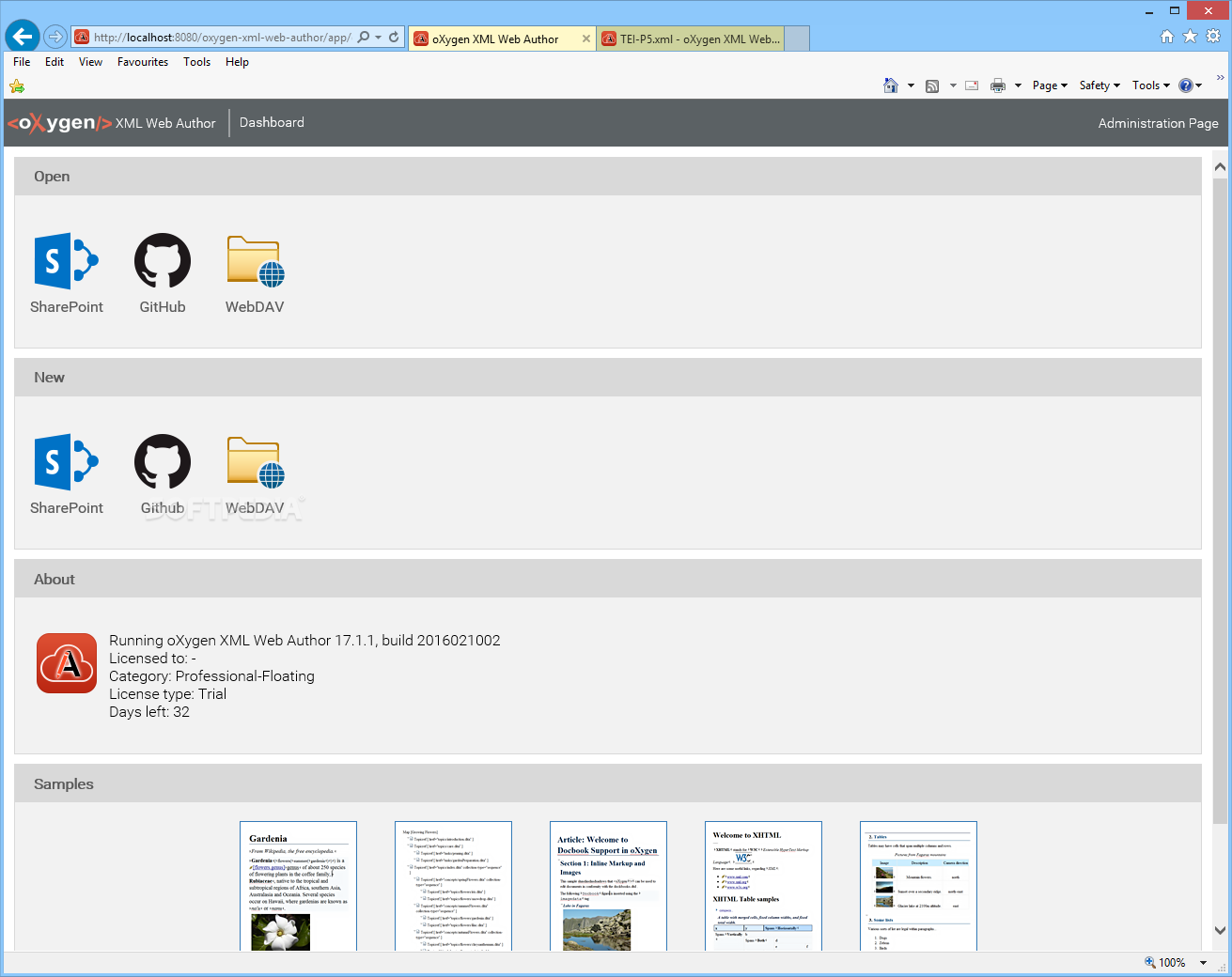
Task: Open the Docbook article sample thumbnail
Action: pyautogui.click(x=609, y=886)
